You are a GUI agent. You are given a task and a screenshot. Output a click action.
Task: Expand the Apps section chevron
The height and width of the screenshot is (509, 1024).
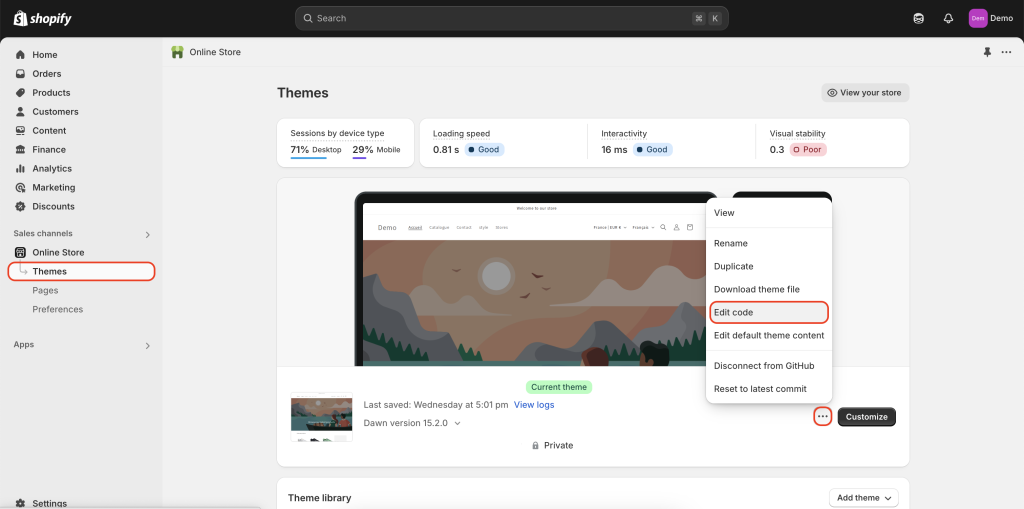pos(148,346)
